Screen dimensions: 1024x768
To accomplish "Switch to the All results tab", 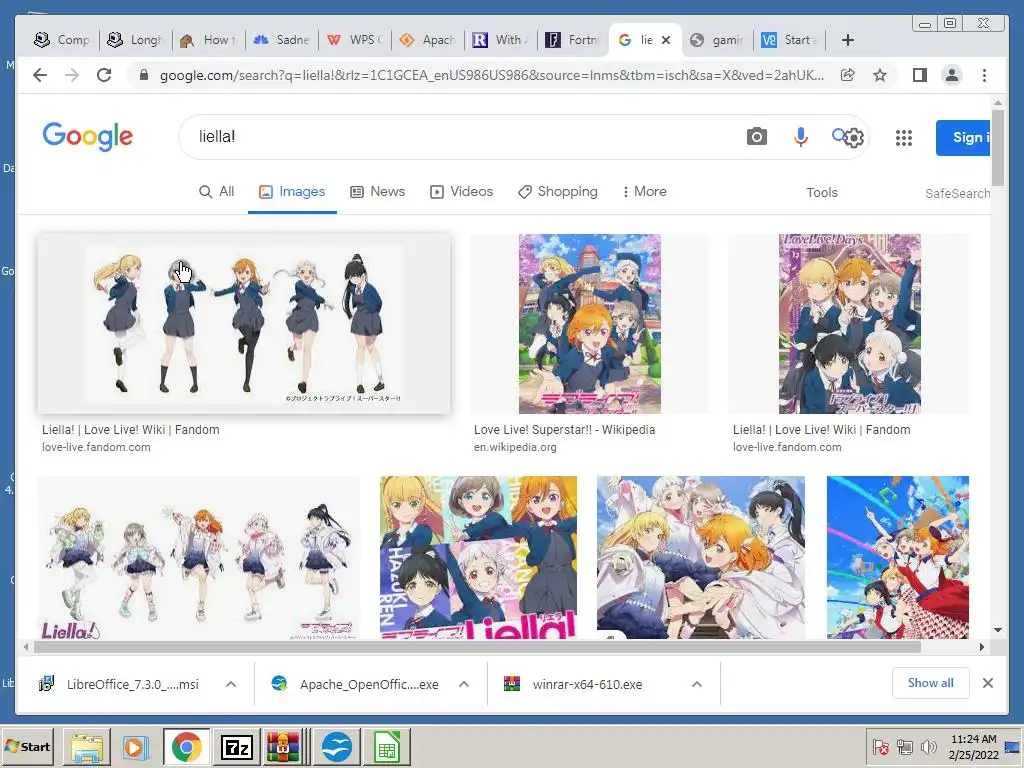I will (216, 191).
